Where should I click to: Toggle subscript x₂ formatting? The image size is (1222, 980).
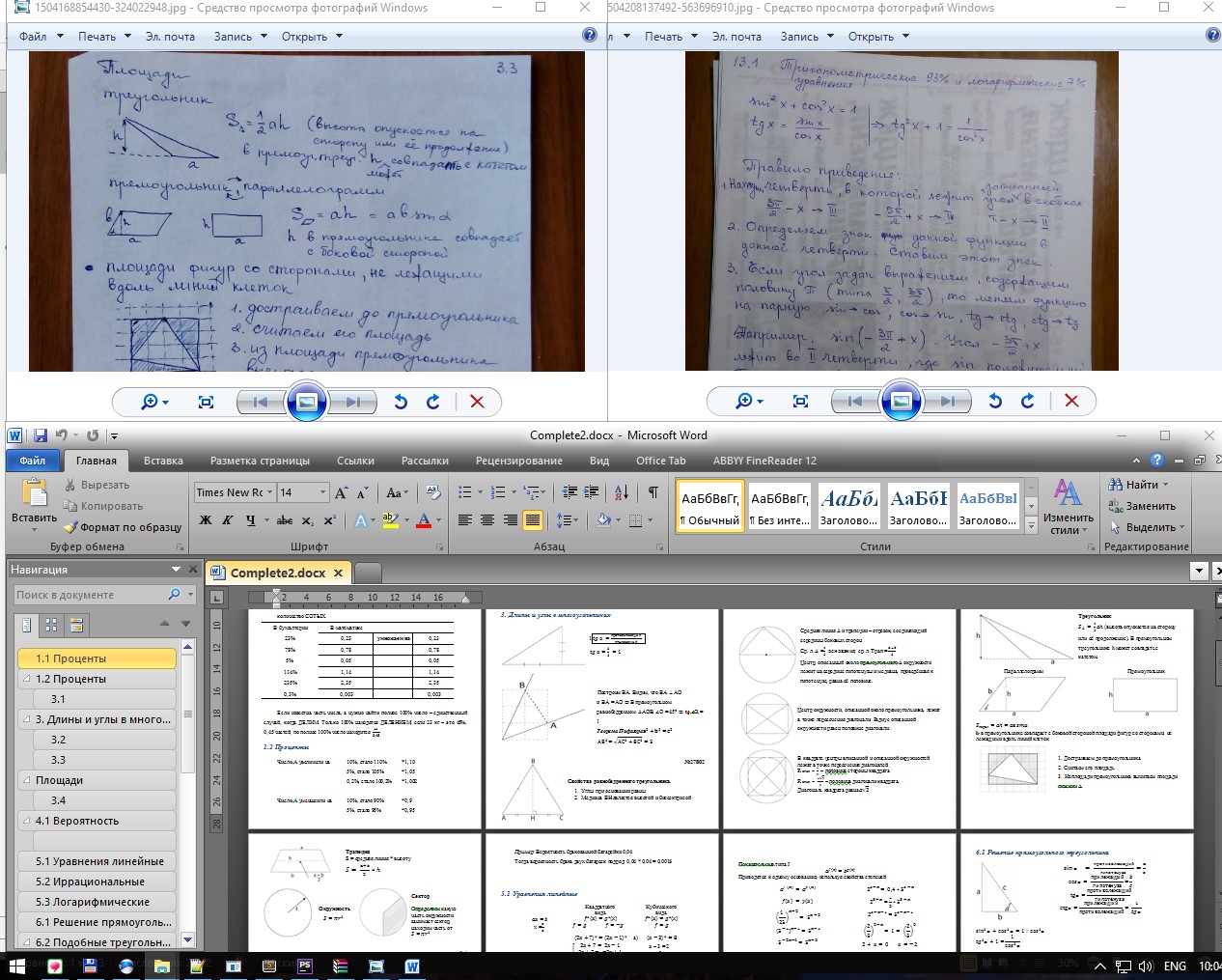pyautogui.click(x=308, y=520)
